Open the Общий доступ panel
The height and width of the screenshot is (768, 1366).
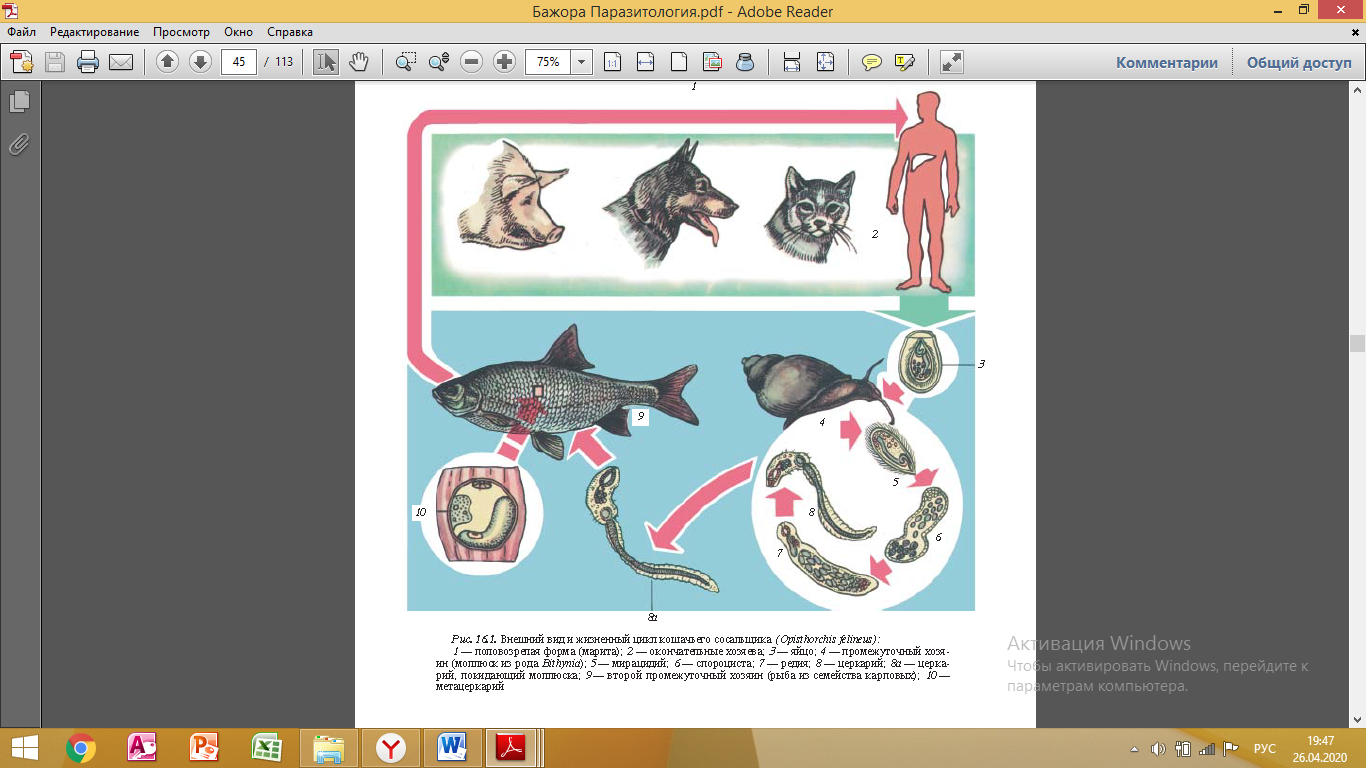(x=1299, y=62)
